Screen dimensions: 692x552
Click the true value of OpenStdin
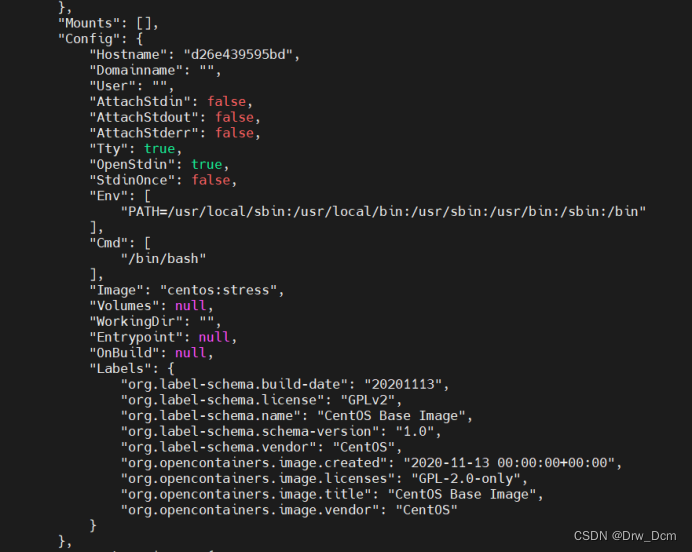(x=206, y=164)
